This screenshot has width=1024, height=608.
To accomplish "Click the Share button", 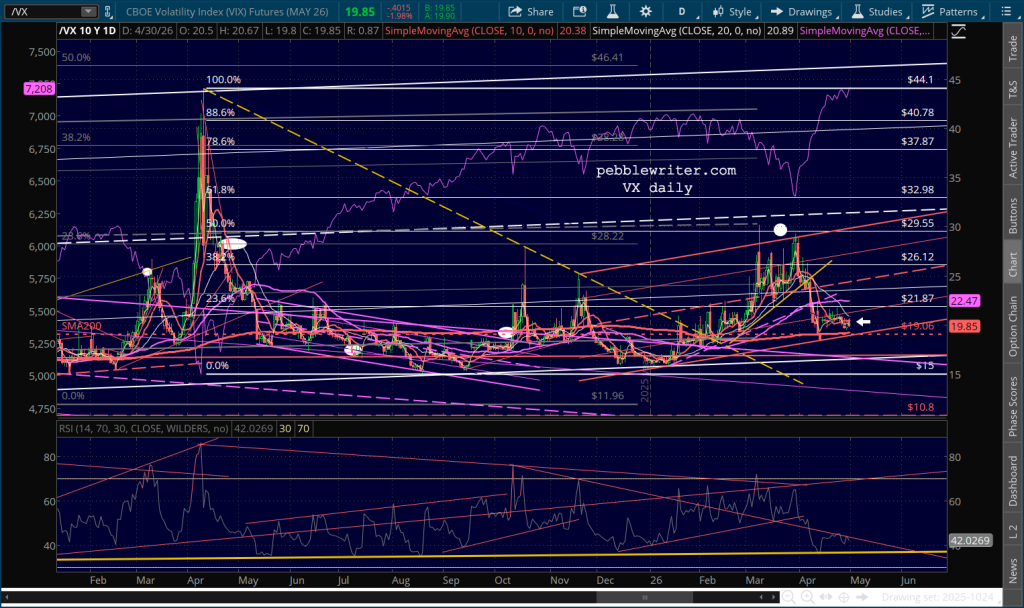I will (531, 12).
